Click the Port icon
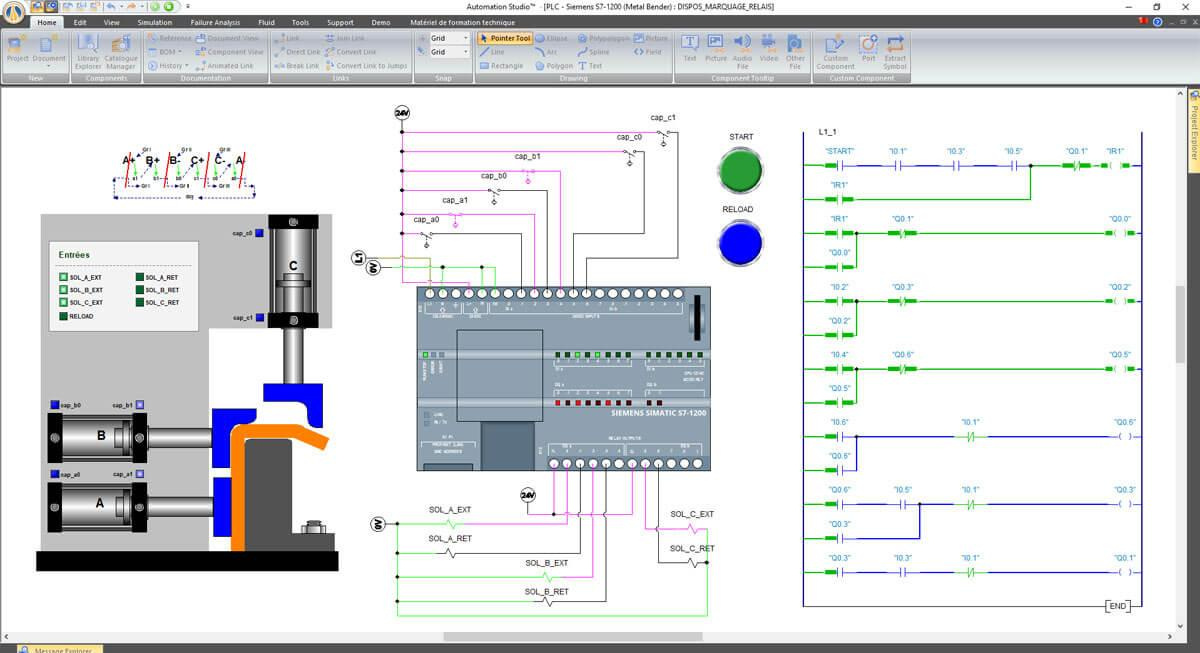Image resolution: width=1200 pixels, height=653 pixels. (868, 49)
